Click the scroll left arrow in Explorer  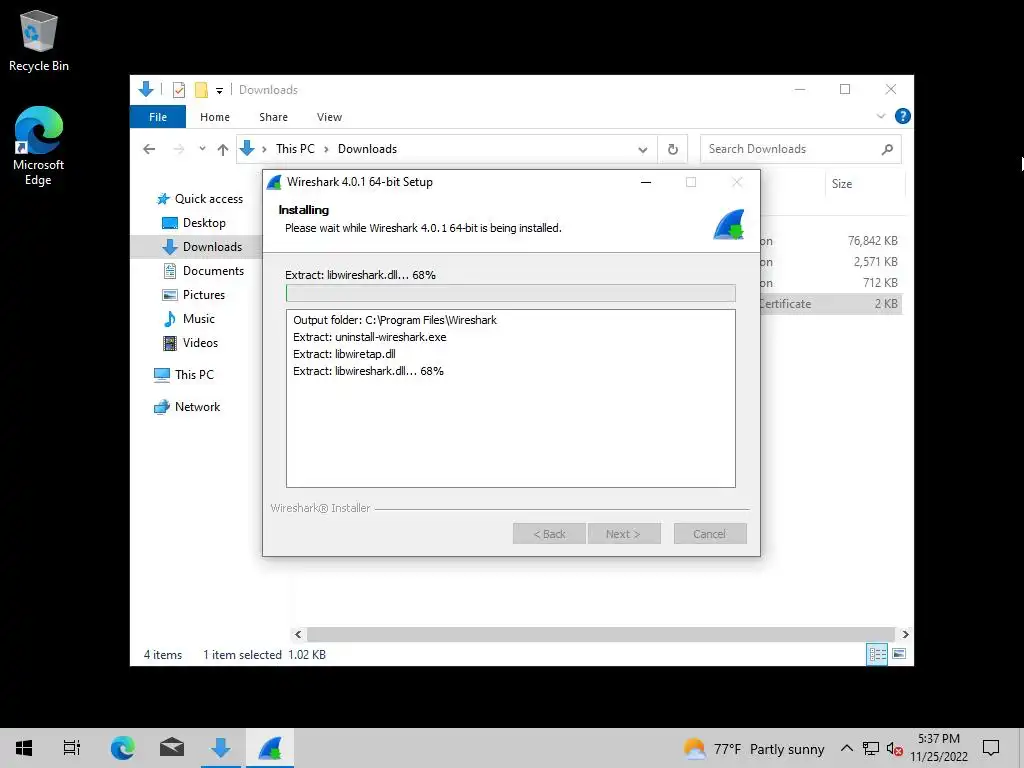(298, 634)
